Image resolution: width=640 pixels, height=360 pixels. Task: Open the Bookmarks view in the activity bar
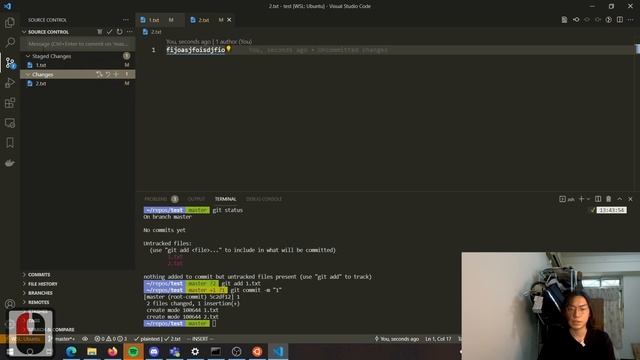coord(10,142)
